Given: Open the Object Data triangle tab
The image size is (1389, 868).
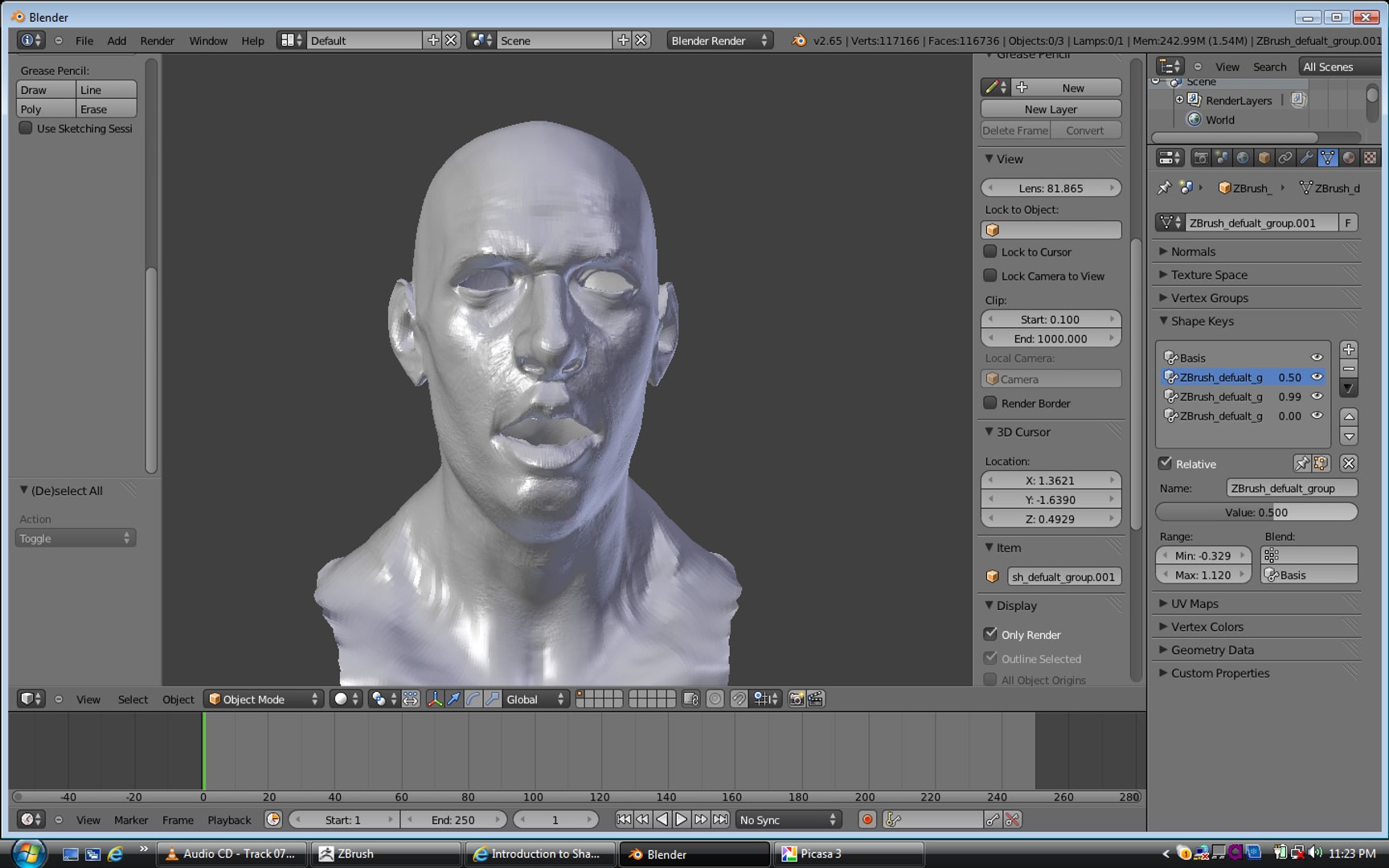Looking at the screenshot, I should click(1327, 158).
